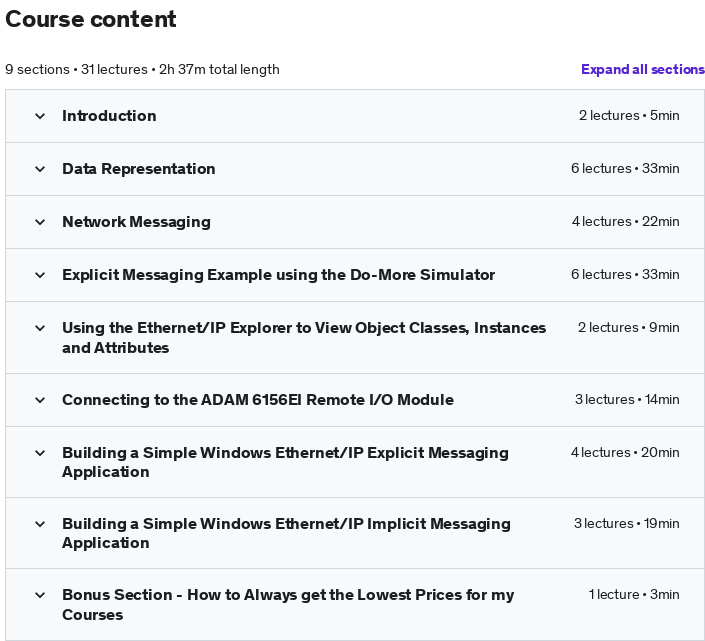Image resolution: width=705 pixels, height=641 pixels.
Task: Open the Network Messaging section title
Action: [136, 222]
